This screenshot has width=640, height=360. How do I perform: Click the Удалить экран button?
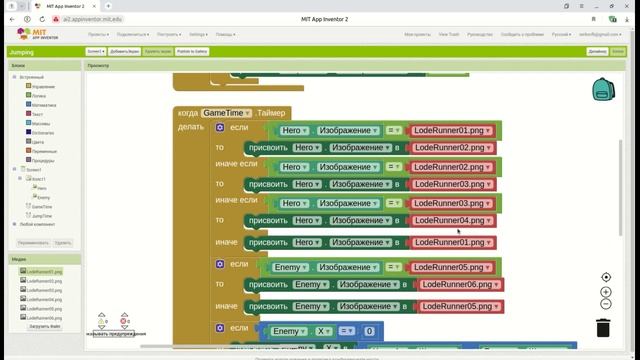point(158,51)
